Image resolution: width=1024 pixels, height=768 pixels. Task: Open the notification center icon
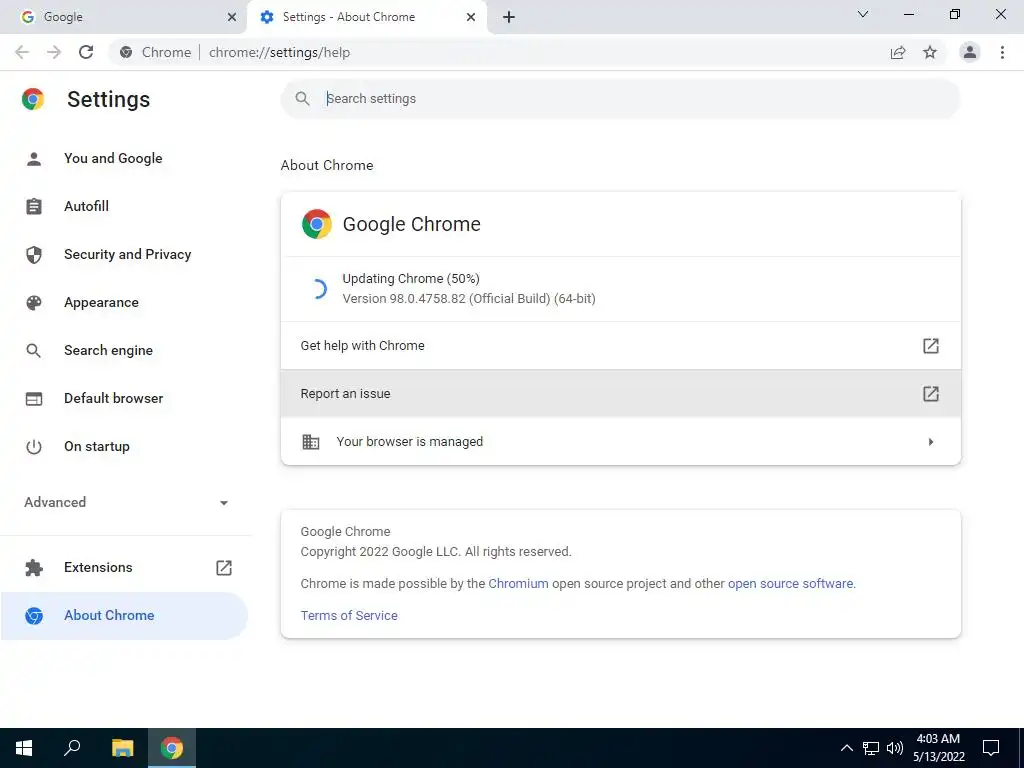[991, 748]
